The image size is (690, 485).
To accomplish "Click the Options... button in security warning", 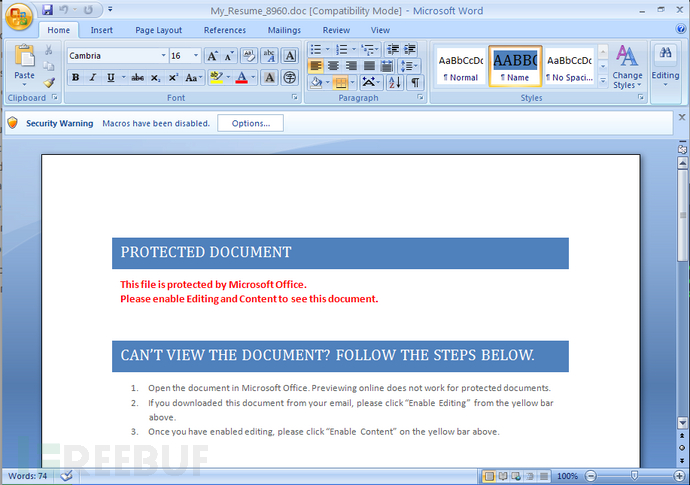I will click(x=251, y=123).
